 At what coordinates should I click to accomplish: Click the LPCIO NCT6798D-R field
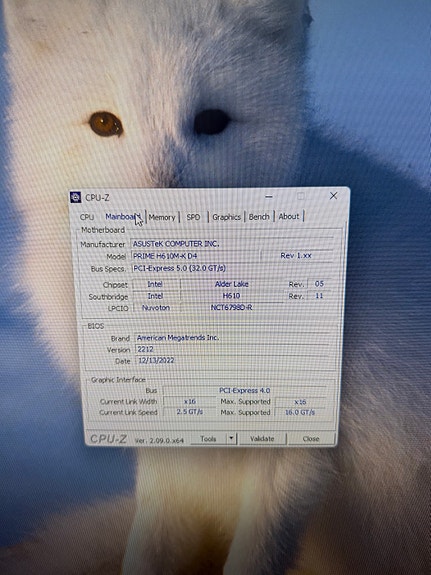tap(231, 308)
